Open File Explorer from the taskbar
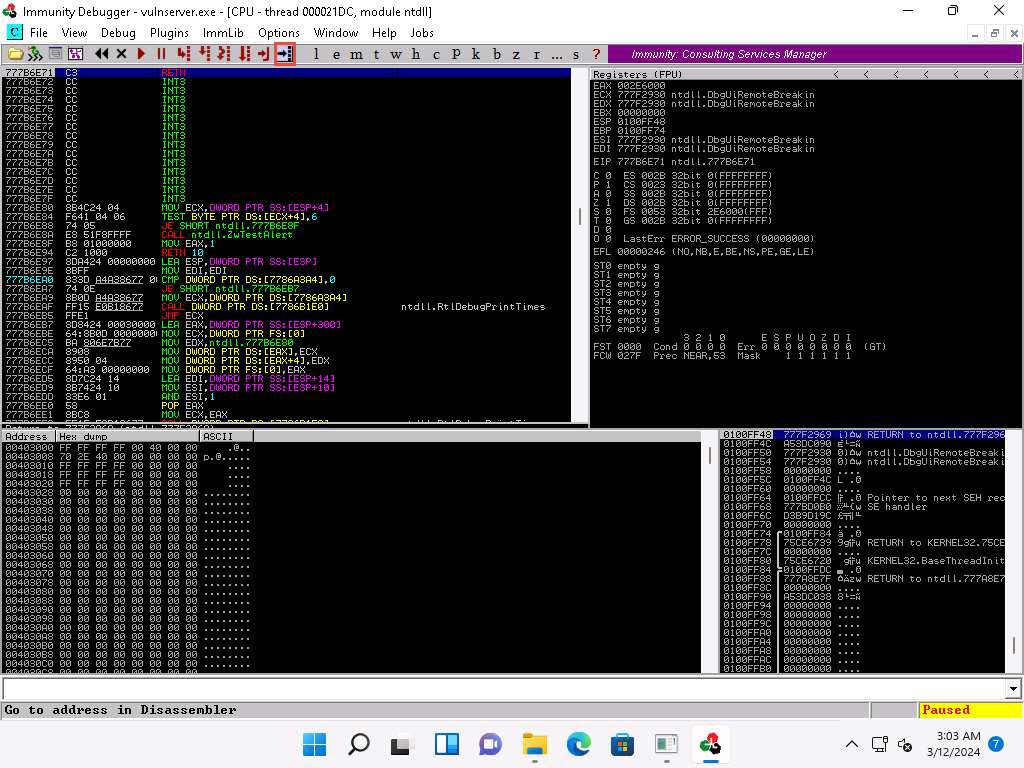 tap(535, 744)
